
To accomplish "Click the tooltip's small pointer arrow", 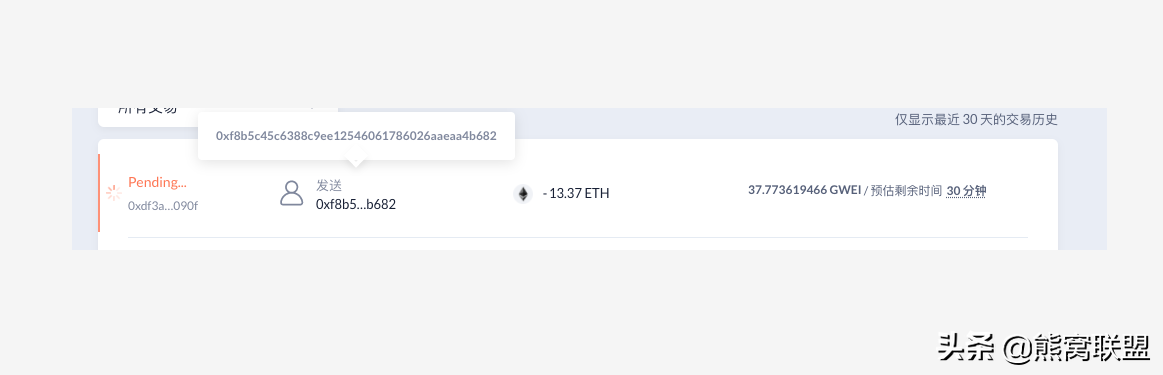I will (356, 162).
